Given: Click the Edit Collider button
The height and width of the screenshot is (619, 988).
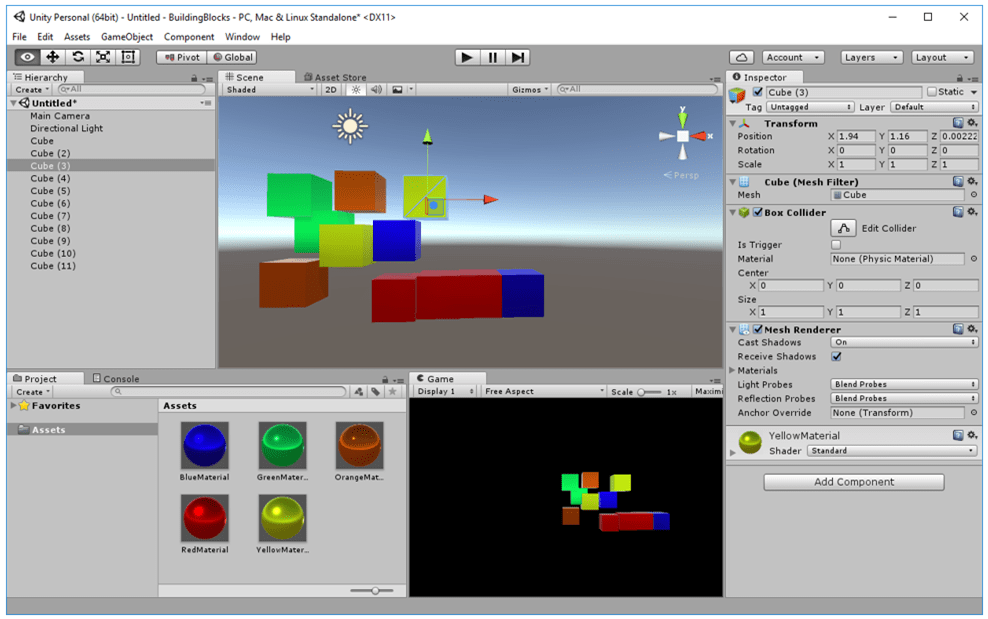Looking at the screenshot, I should point(845,229).
